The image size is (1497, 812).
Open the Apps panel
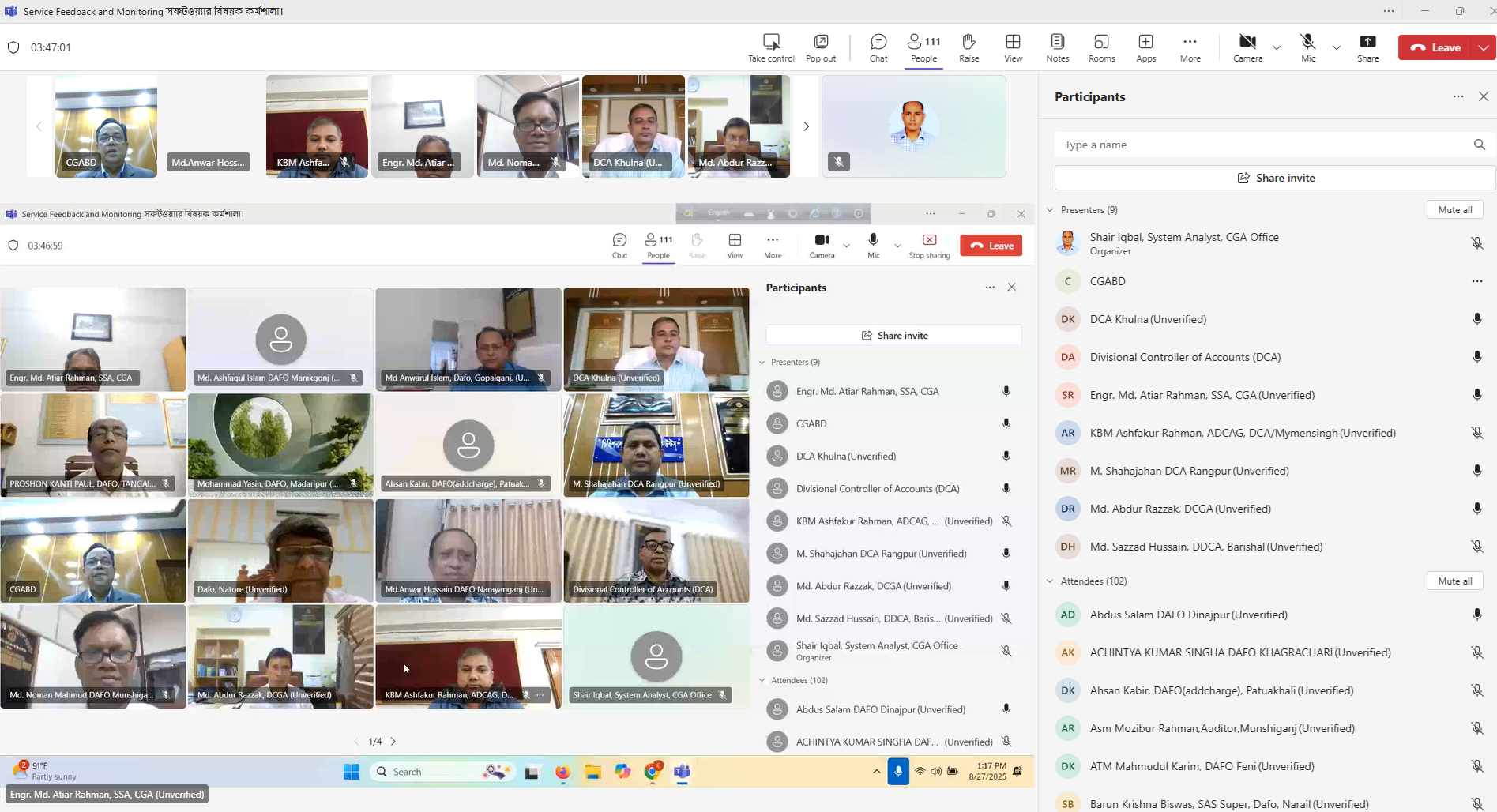[1145, 47]
